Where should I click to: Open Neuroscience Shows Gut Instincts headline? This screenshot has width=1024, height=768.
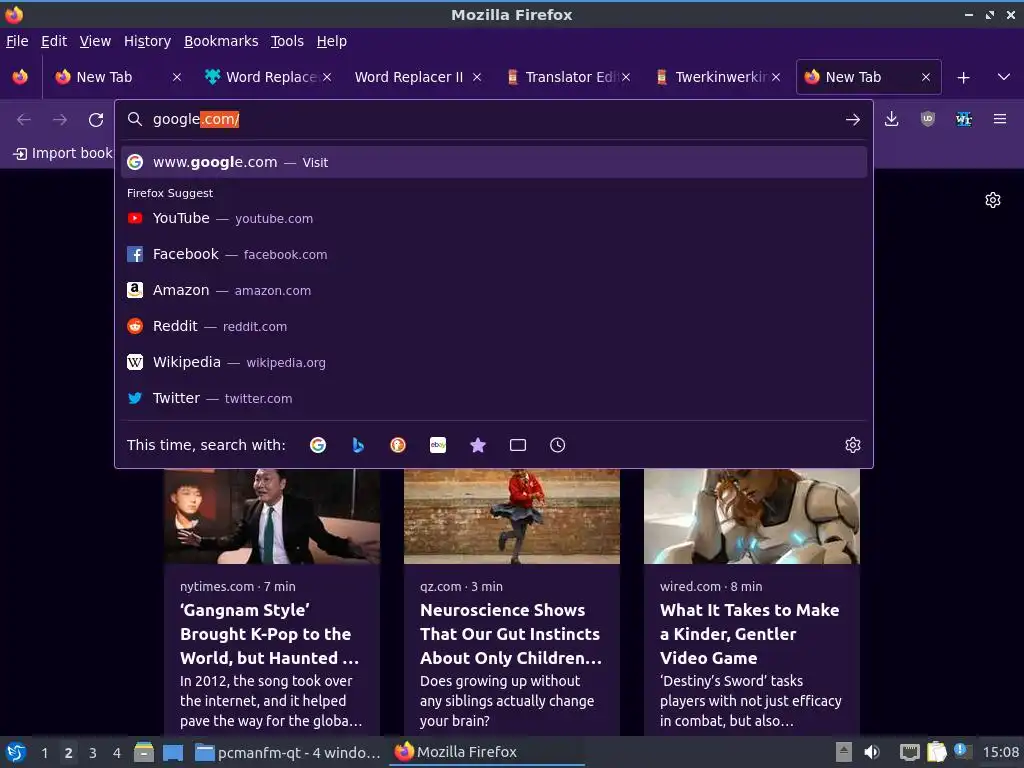[511, 634]
